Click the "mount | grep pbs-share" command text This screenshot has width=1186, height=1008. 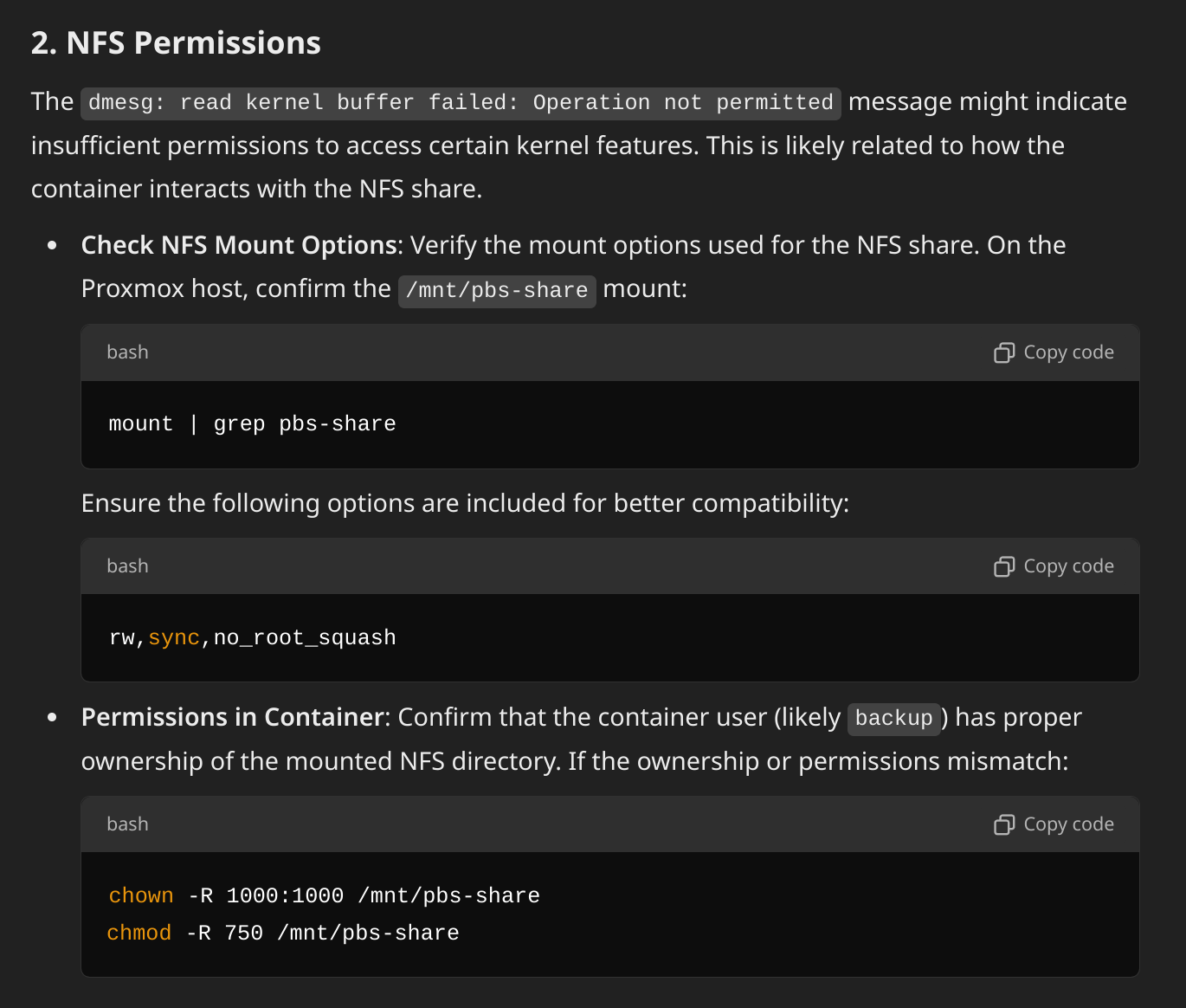(252, 424)
